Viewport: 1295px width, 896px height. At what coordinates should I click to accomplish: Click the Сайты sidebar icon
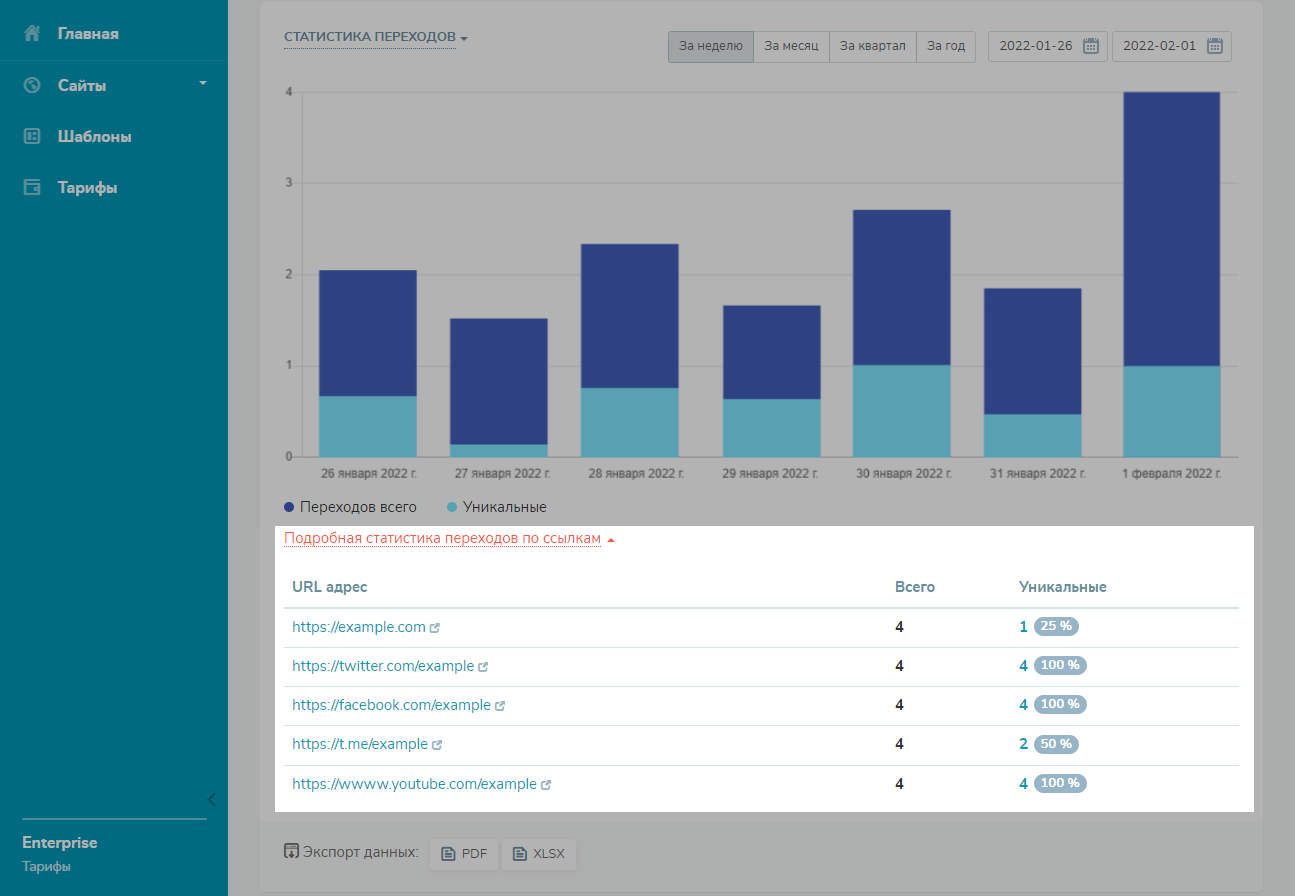(x=32, y=85)
